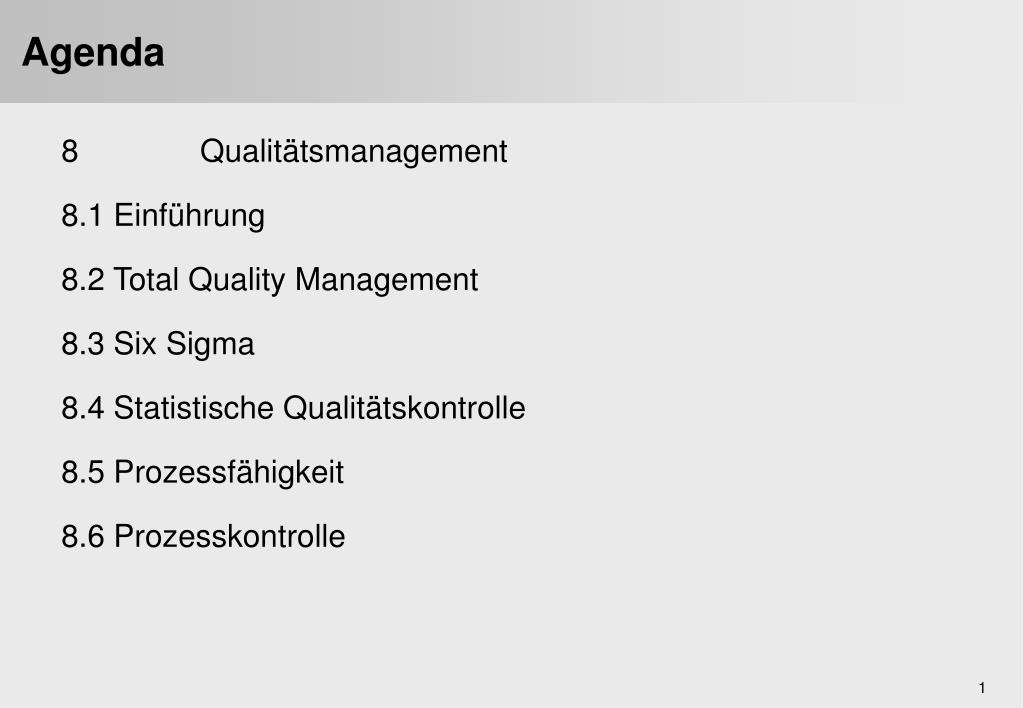Click the Agenda slide title

click(x=93, y=54)
